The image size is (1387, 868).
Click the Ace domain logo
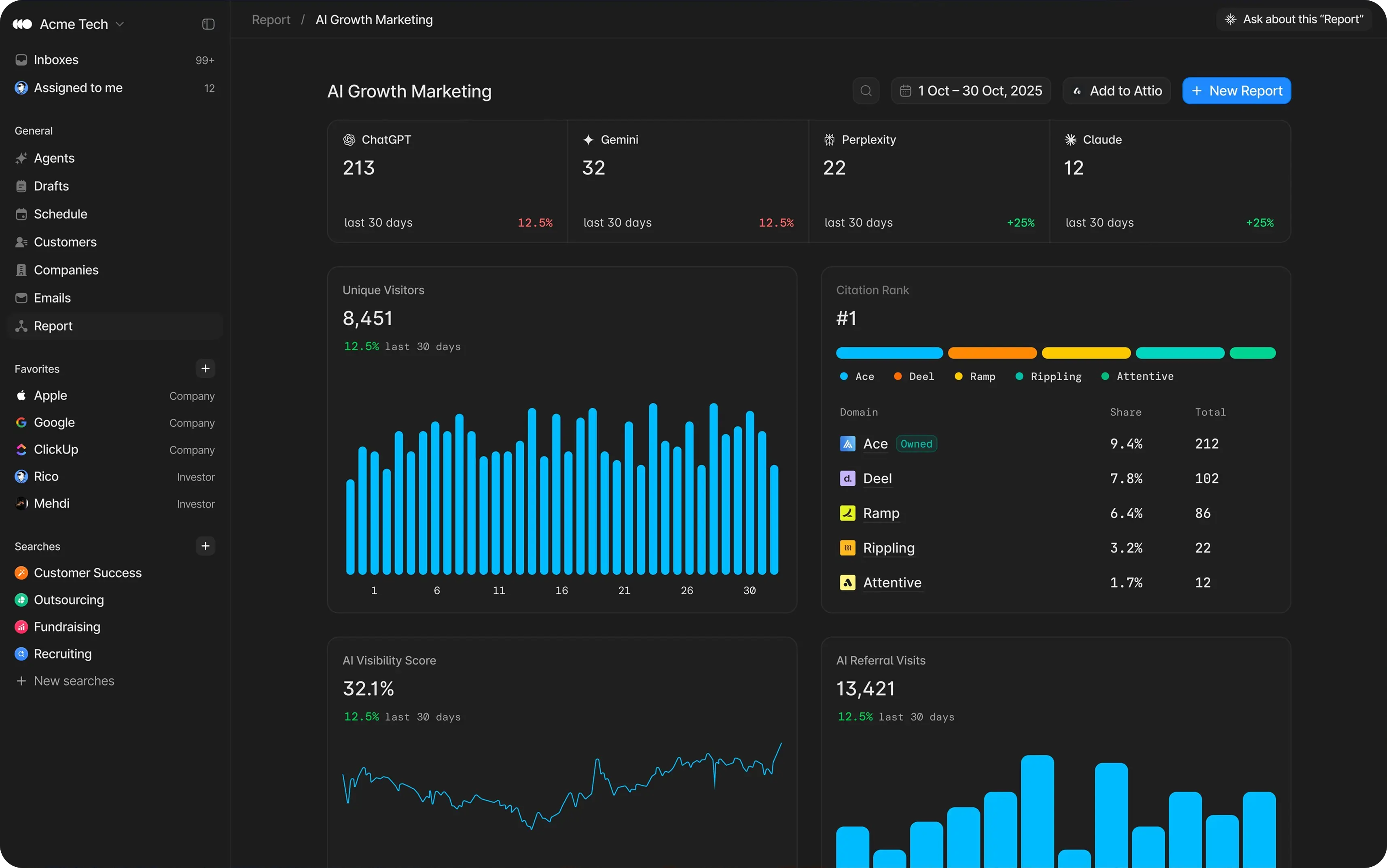coord(847,444)
